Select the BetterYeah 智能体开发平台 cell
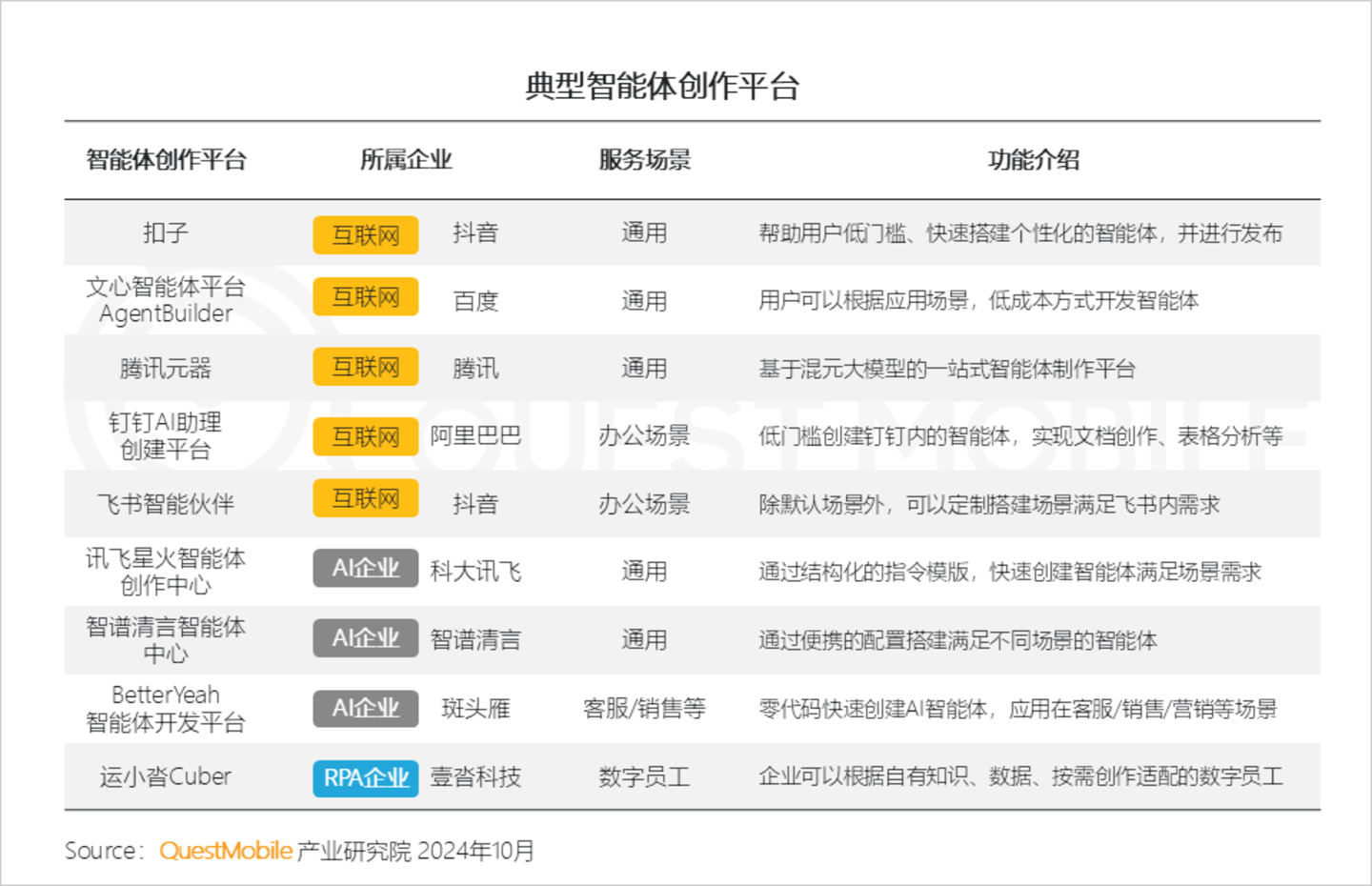This screenshot has width=1372, height=886. (166, 709)
